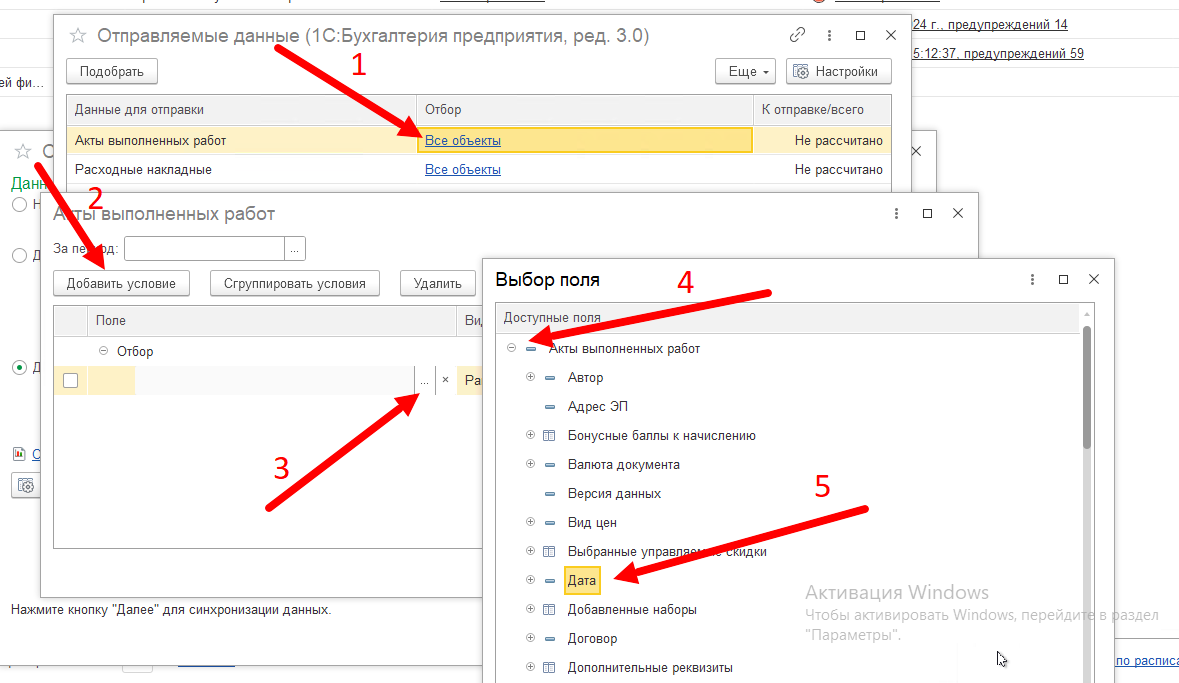Click the already checked radio button in the background window
Image resolution: width=1179 pixels, height=683 pixels.
(x=20, y=368)
